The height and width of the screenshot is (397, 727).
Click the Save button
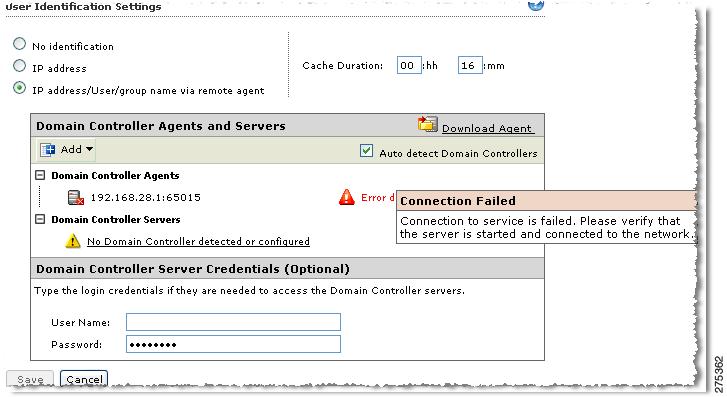[x=30, y=379]
